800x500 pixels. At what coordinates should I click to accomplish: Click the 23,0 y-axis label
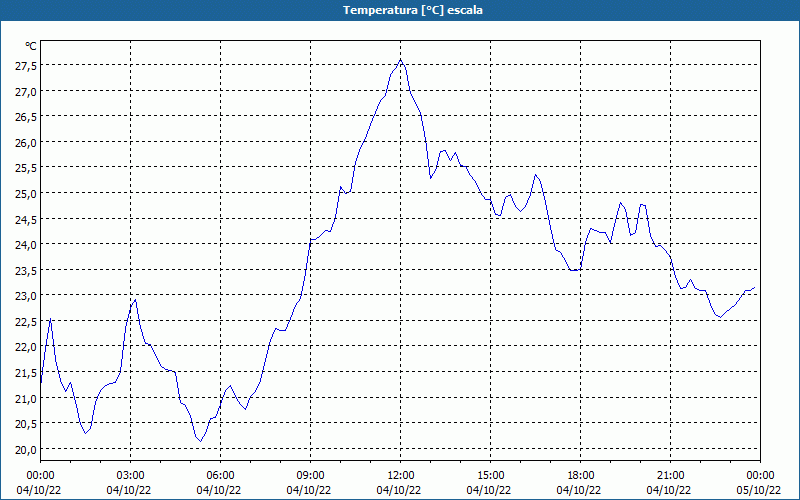pyautogui.click(x=26, y=296)
